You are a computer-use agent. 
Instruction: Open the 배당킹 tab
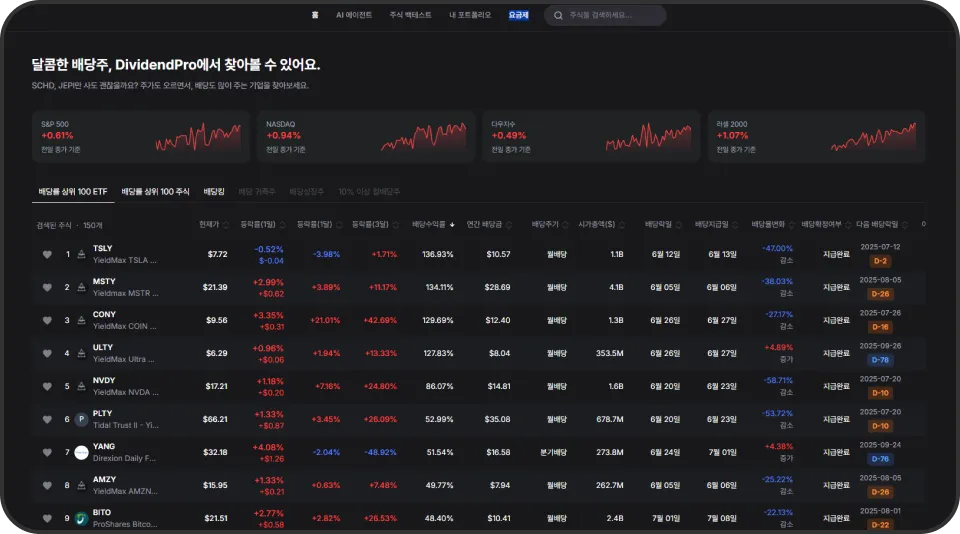[214, 192]
